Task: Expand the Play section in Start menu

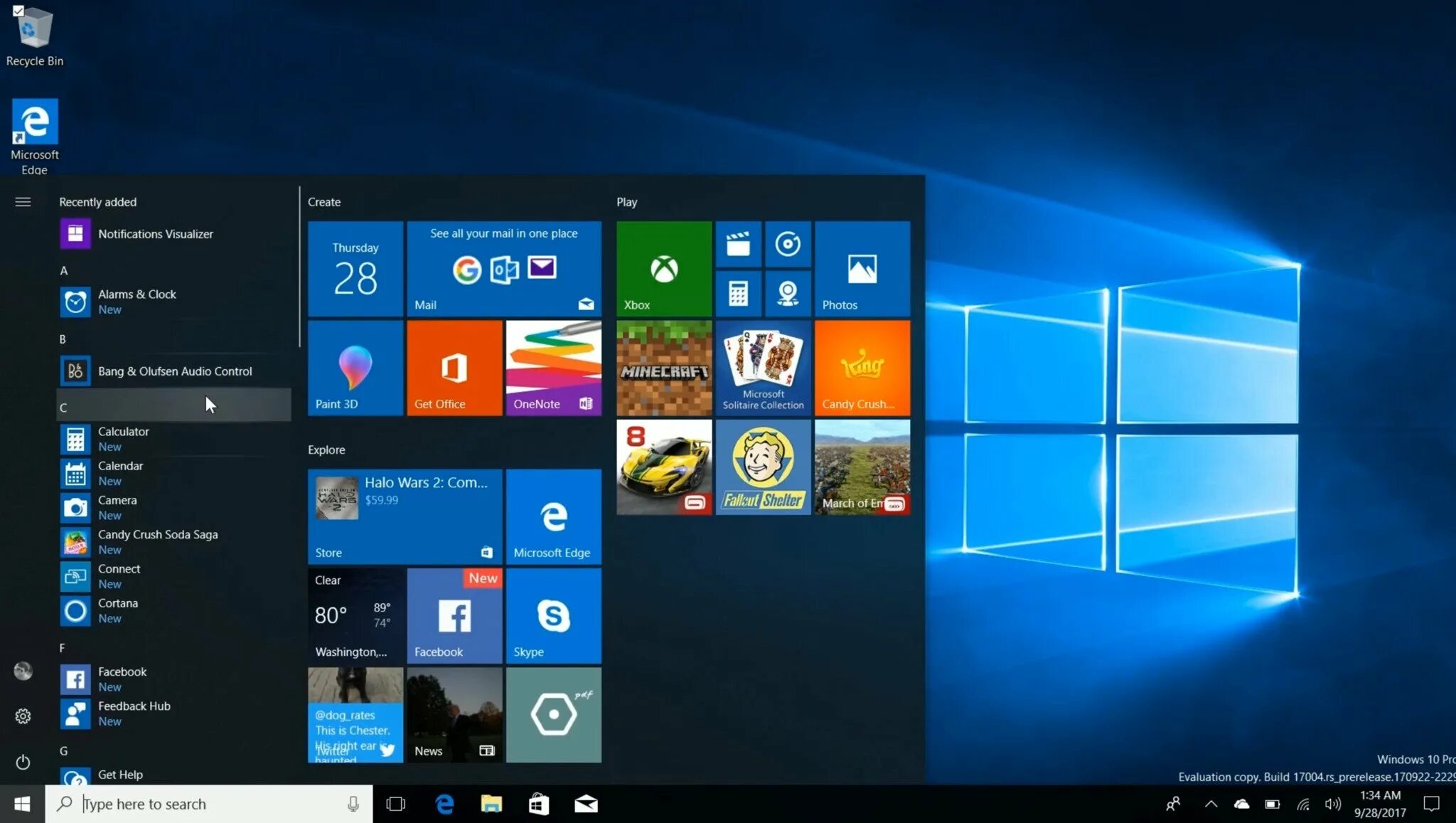Action: coord(626,201)
